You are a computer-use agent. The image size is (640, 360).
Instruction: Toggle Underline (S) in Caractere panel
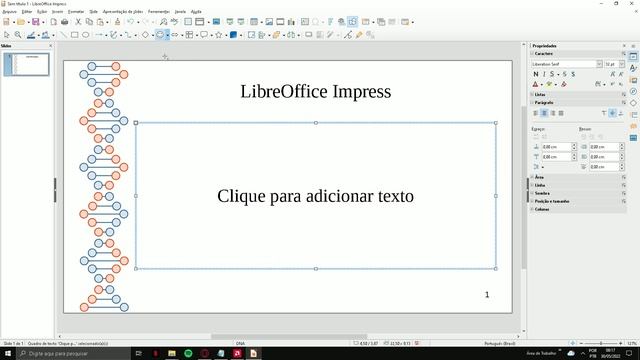point(552,74)
